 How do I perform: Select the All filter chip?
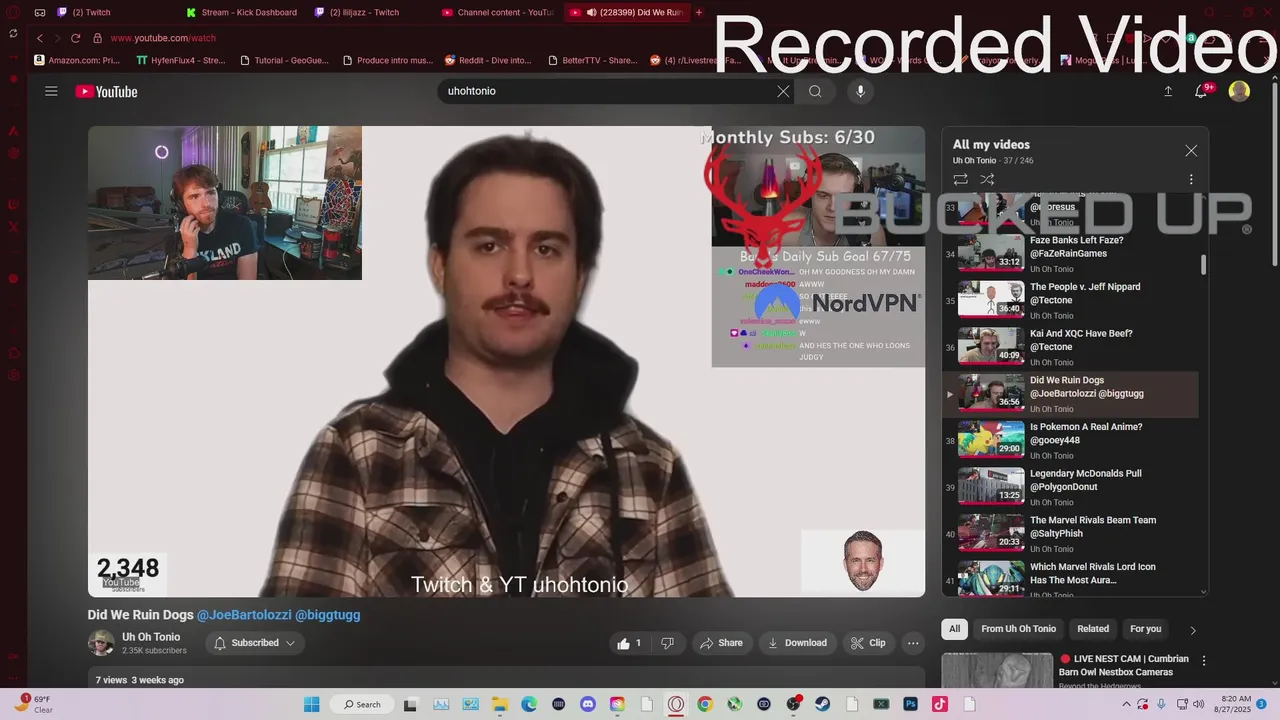tap(954, 629)
